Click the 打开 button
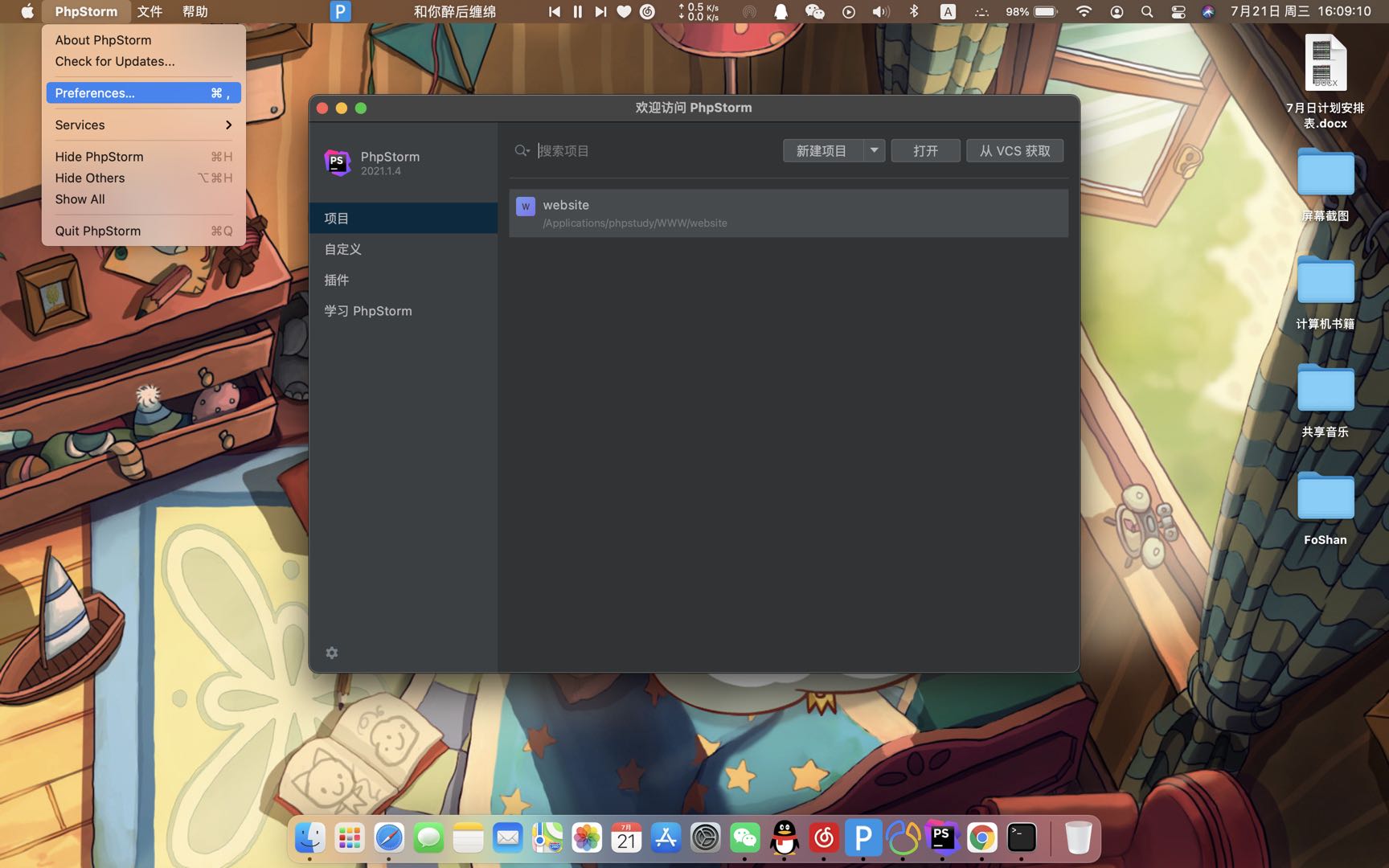The height and width of the screenshot is (868, 1389). 925,150
